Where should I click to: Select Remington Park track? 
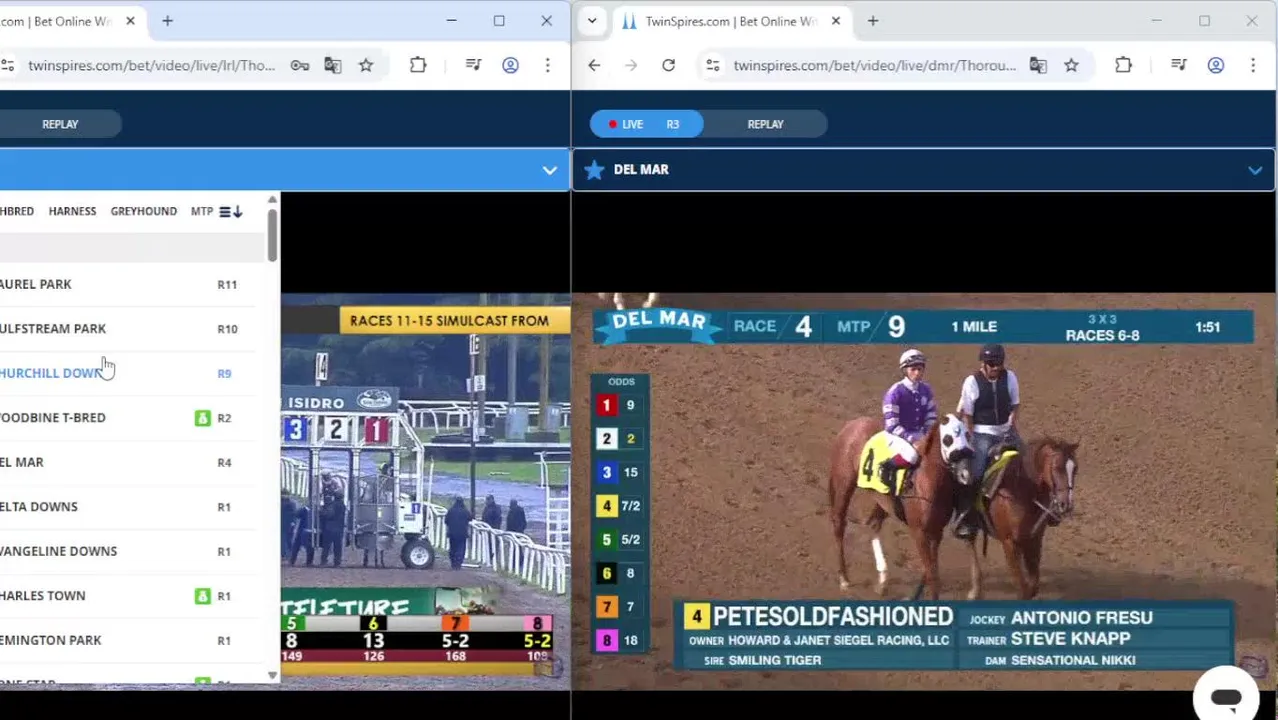[x=127, y=640]
